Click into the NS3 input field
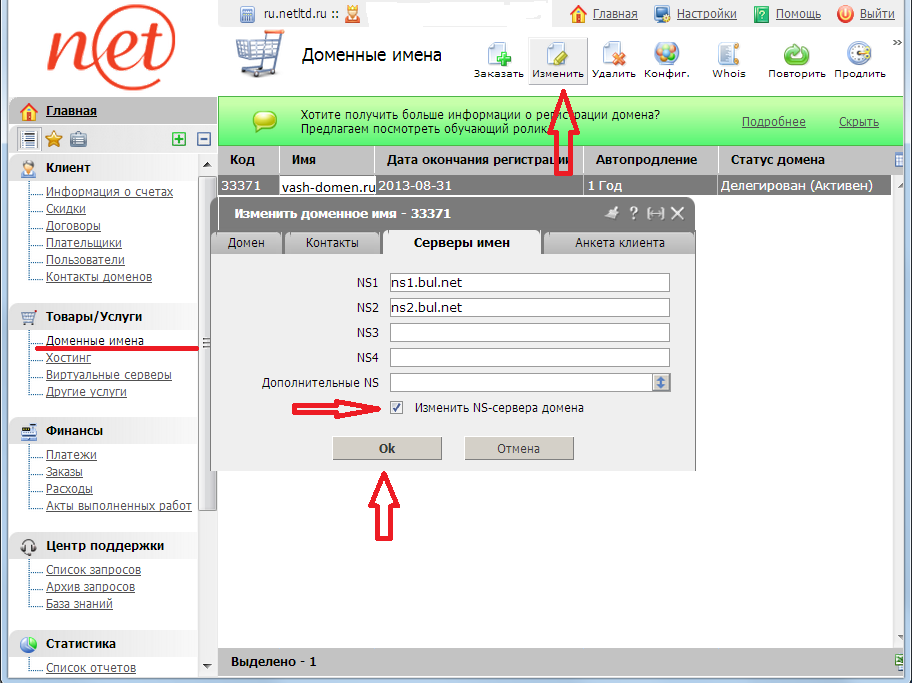 529,332
